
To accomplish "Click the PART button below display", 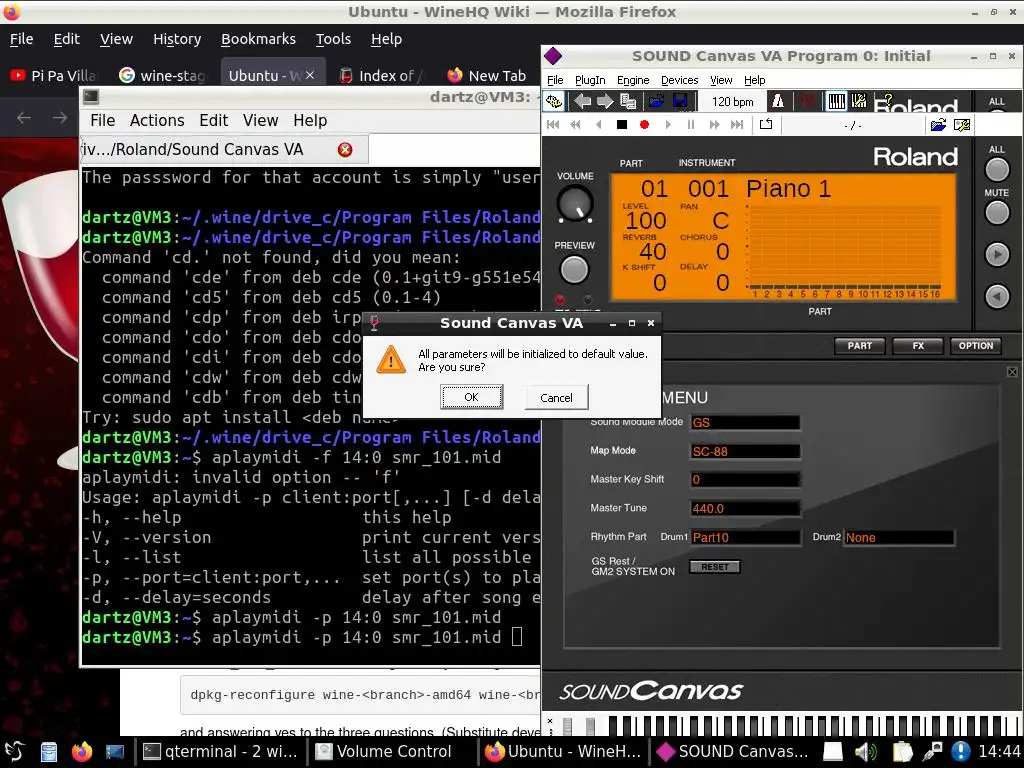I will point(859,345).
